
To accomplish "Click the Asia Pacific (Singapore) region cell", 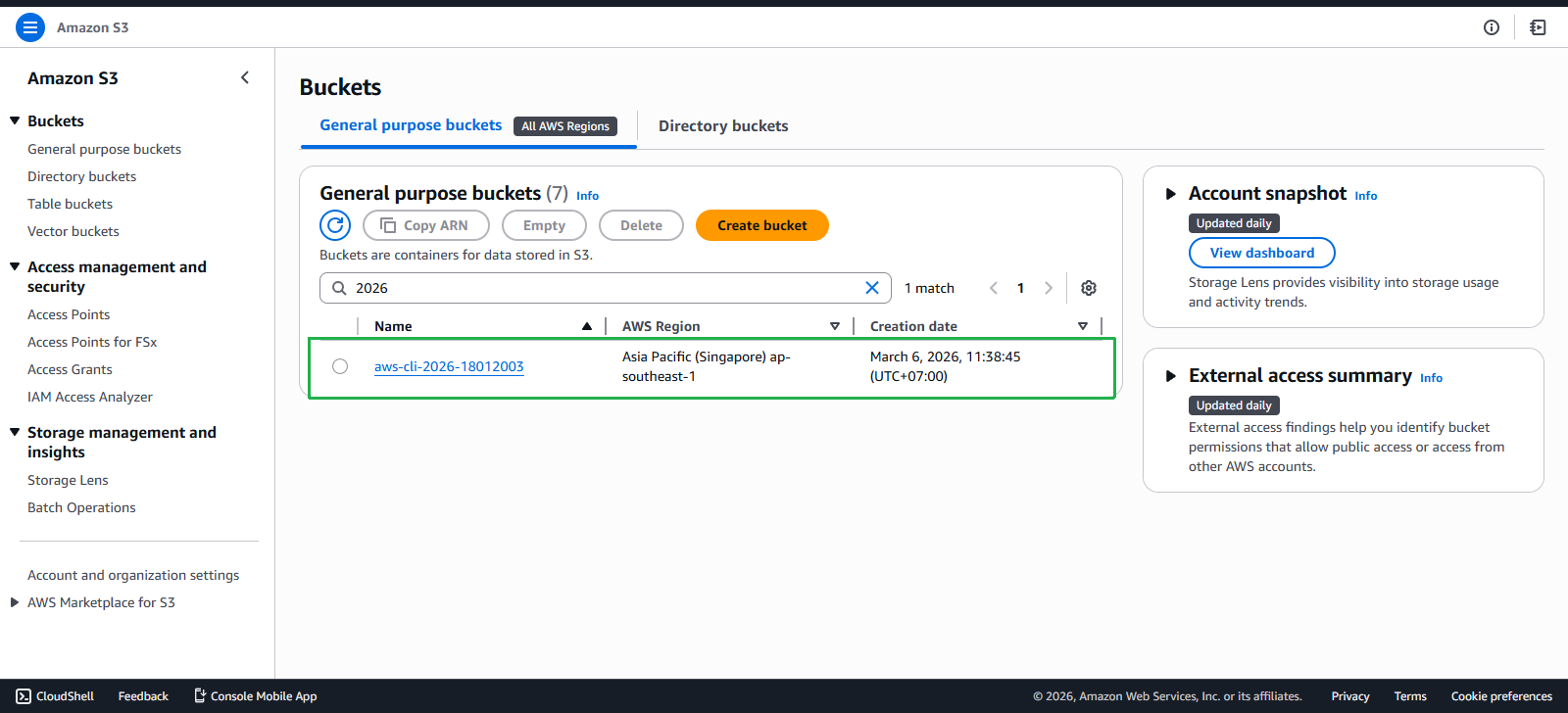I will coord(706,366).
